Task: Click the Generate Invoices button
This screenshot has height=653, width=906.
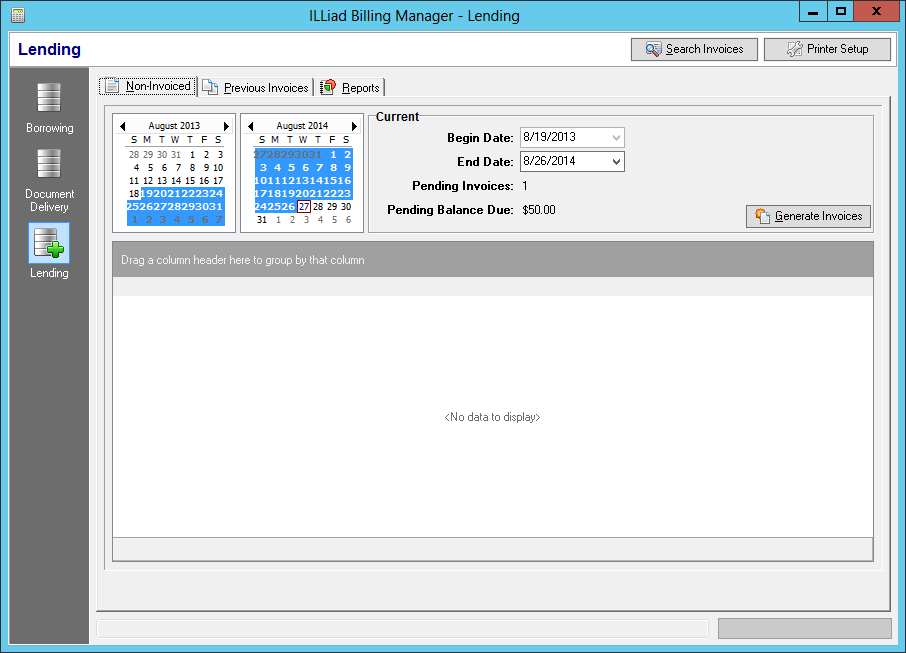Action: point(808,215)
